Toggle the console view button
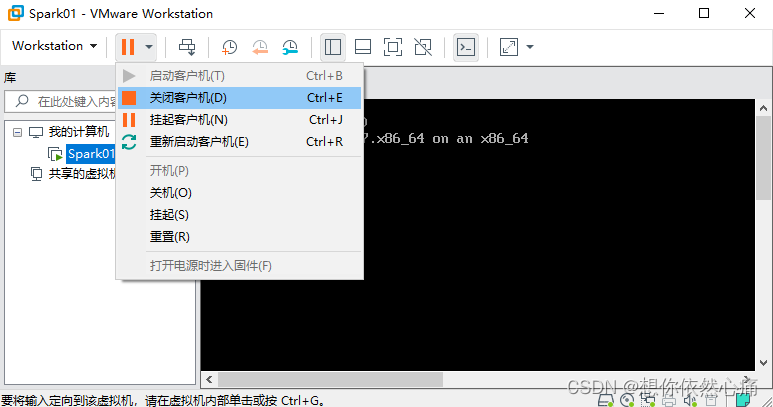Screen dimensions: 773x407 pos(466,47)
